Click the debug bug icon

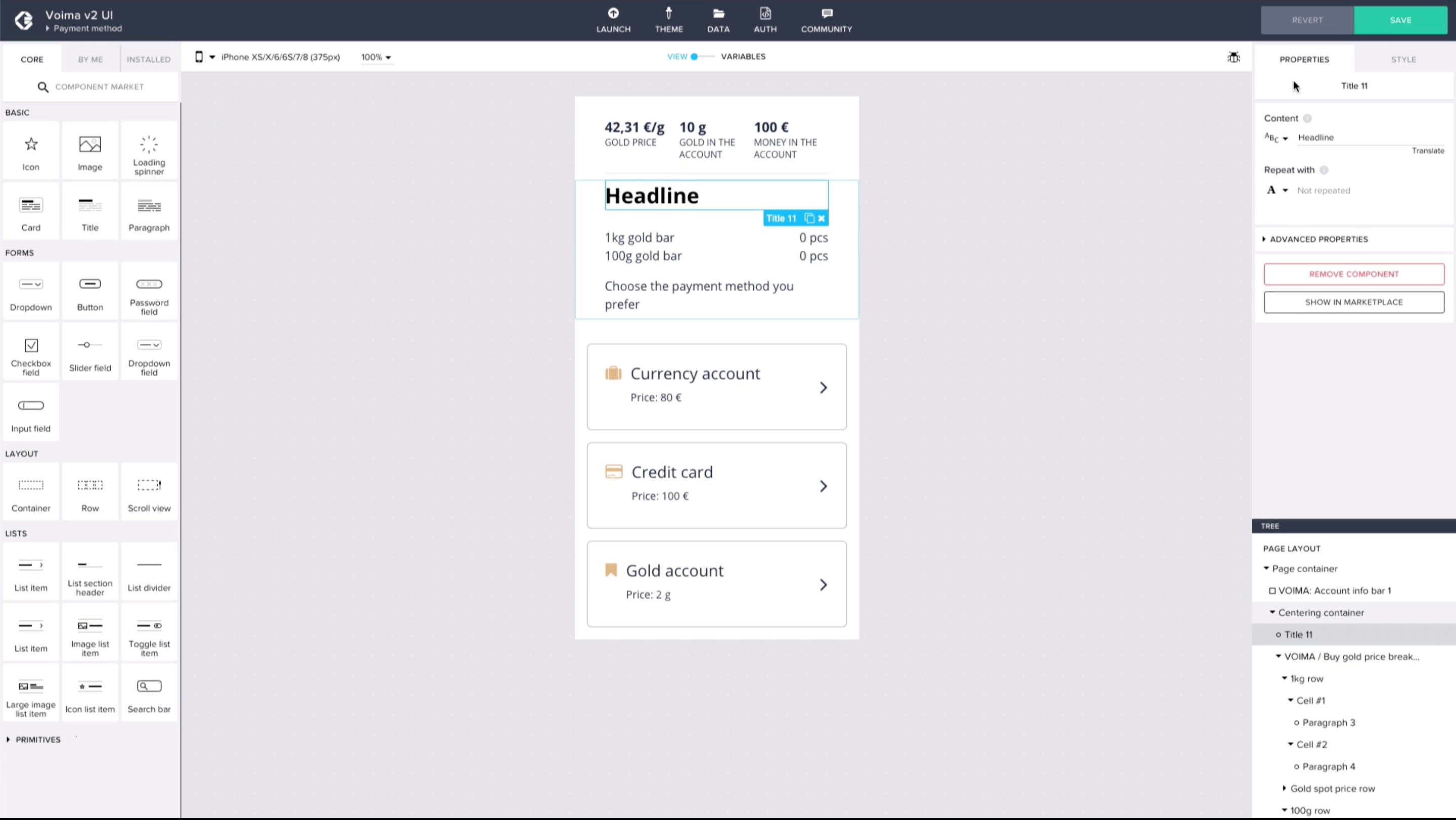coord(1234,57)
